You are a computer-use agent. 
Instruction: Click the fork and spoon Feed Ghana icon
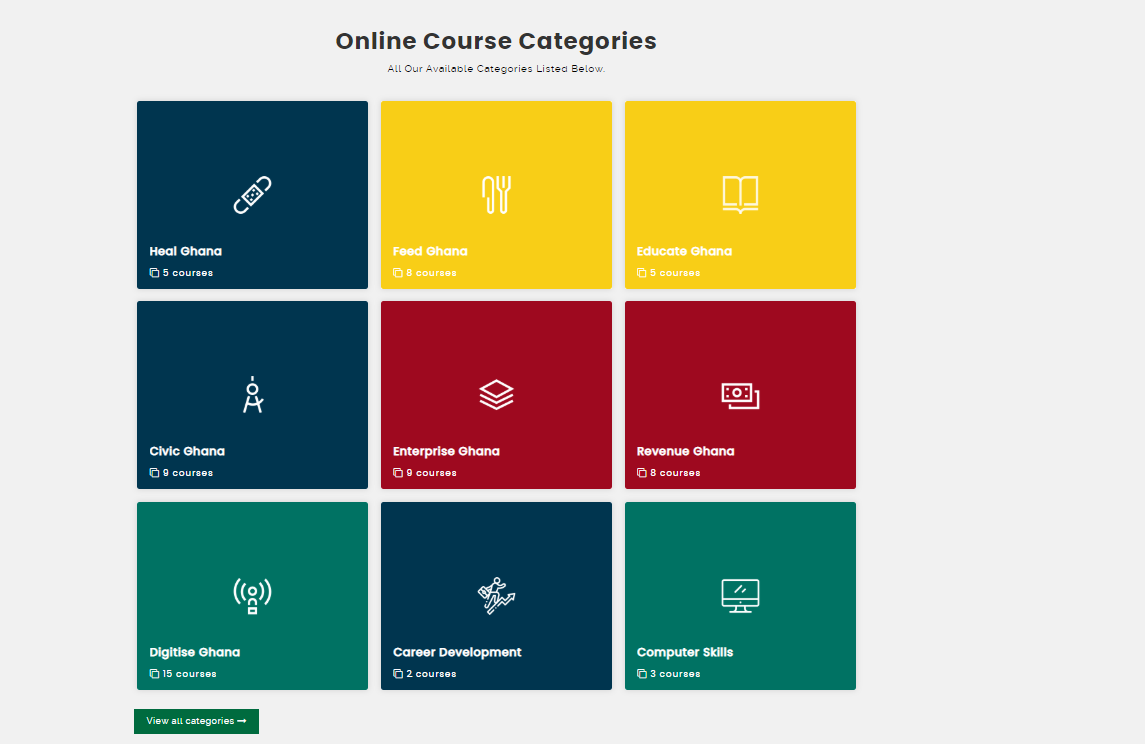pos(496,195)
